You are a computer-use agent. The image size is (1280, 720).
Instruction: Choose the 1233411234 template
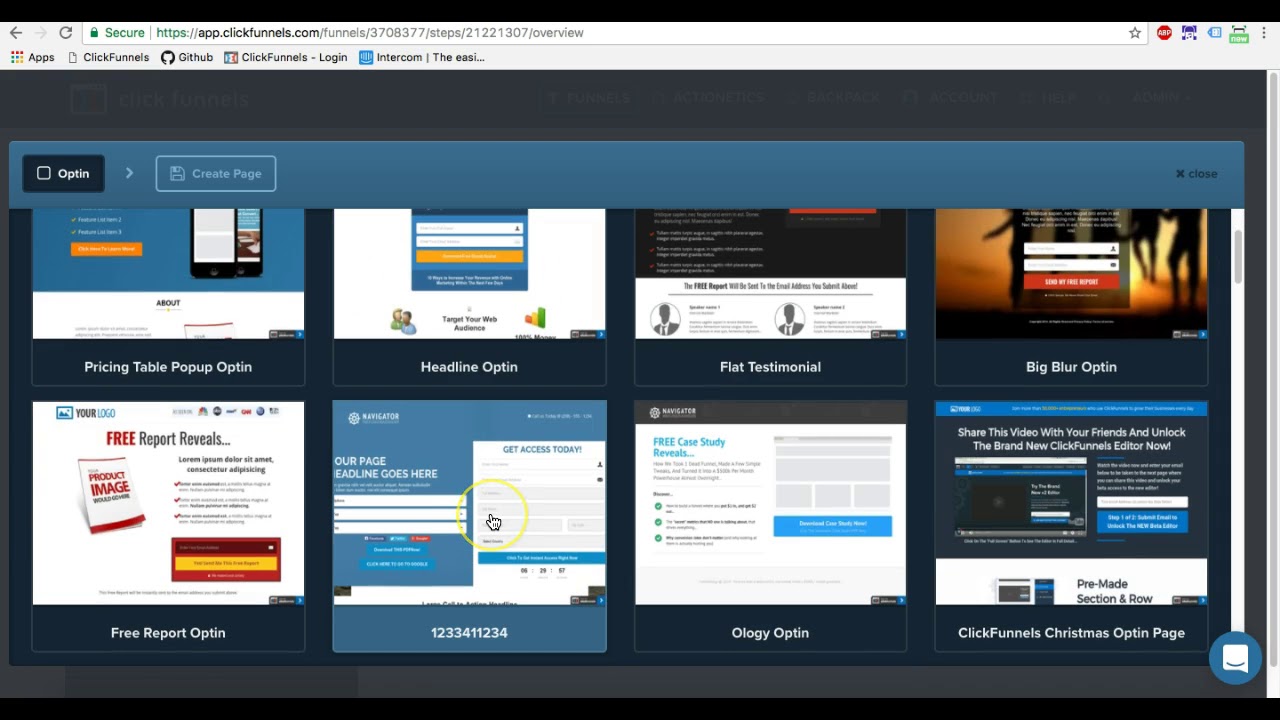tap(469, 526)
